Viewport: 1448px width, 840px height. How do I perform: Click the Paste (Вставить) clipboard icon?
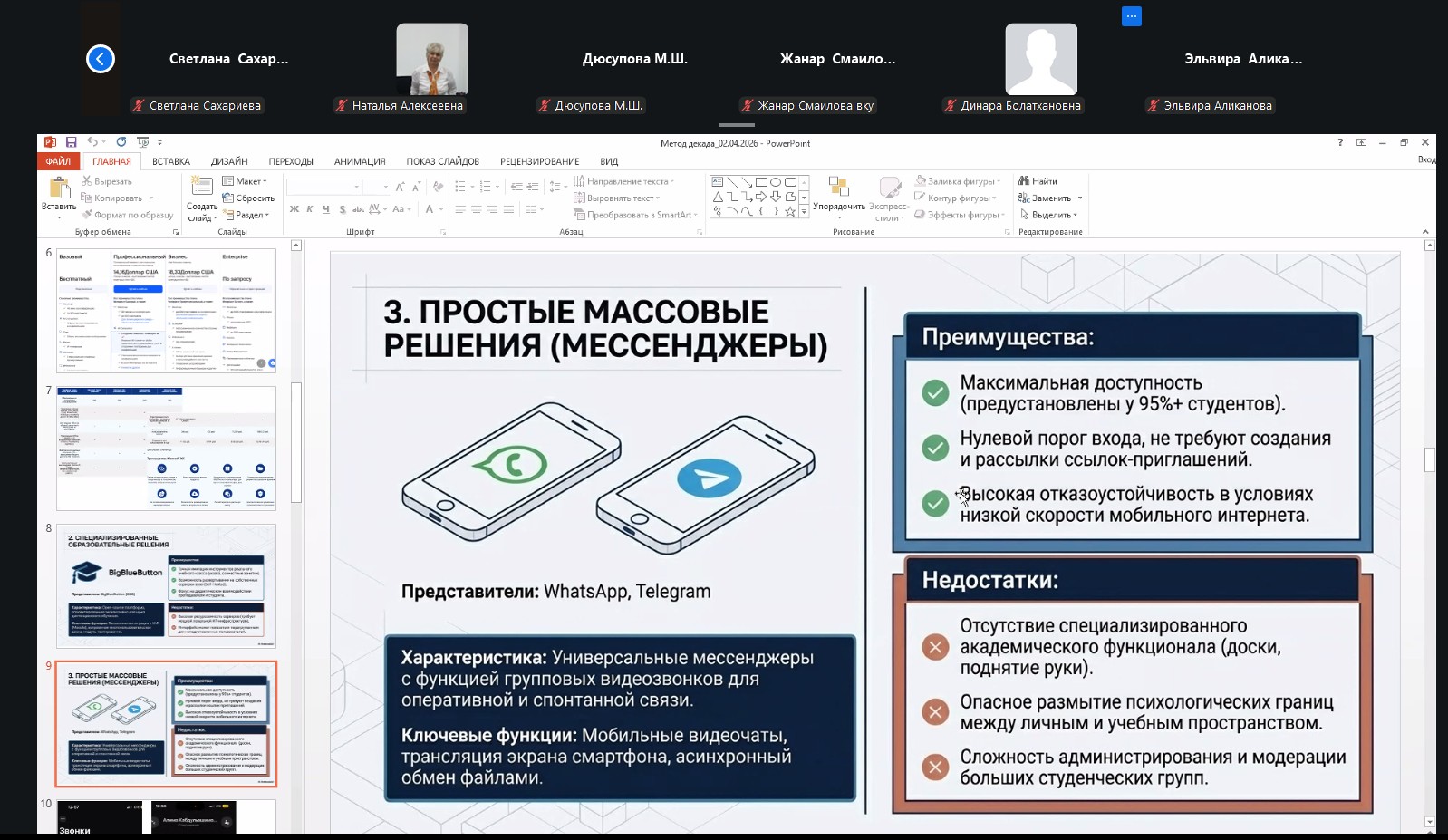(x=59, y=188)
